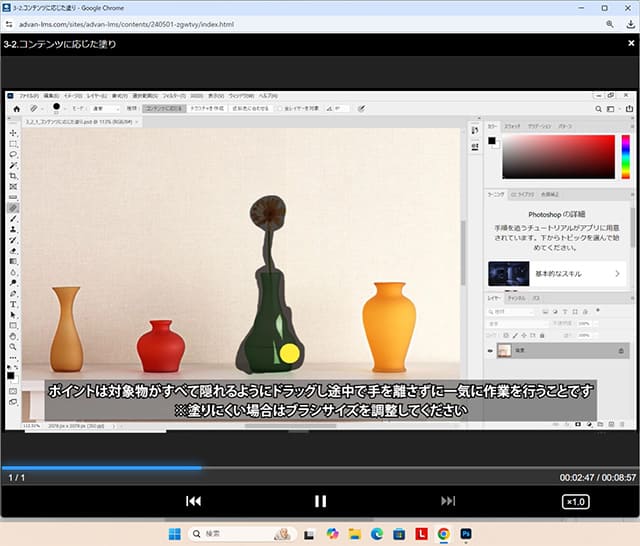Open the Filter menu in Photoshop

tap(174, 96)
